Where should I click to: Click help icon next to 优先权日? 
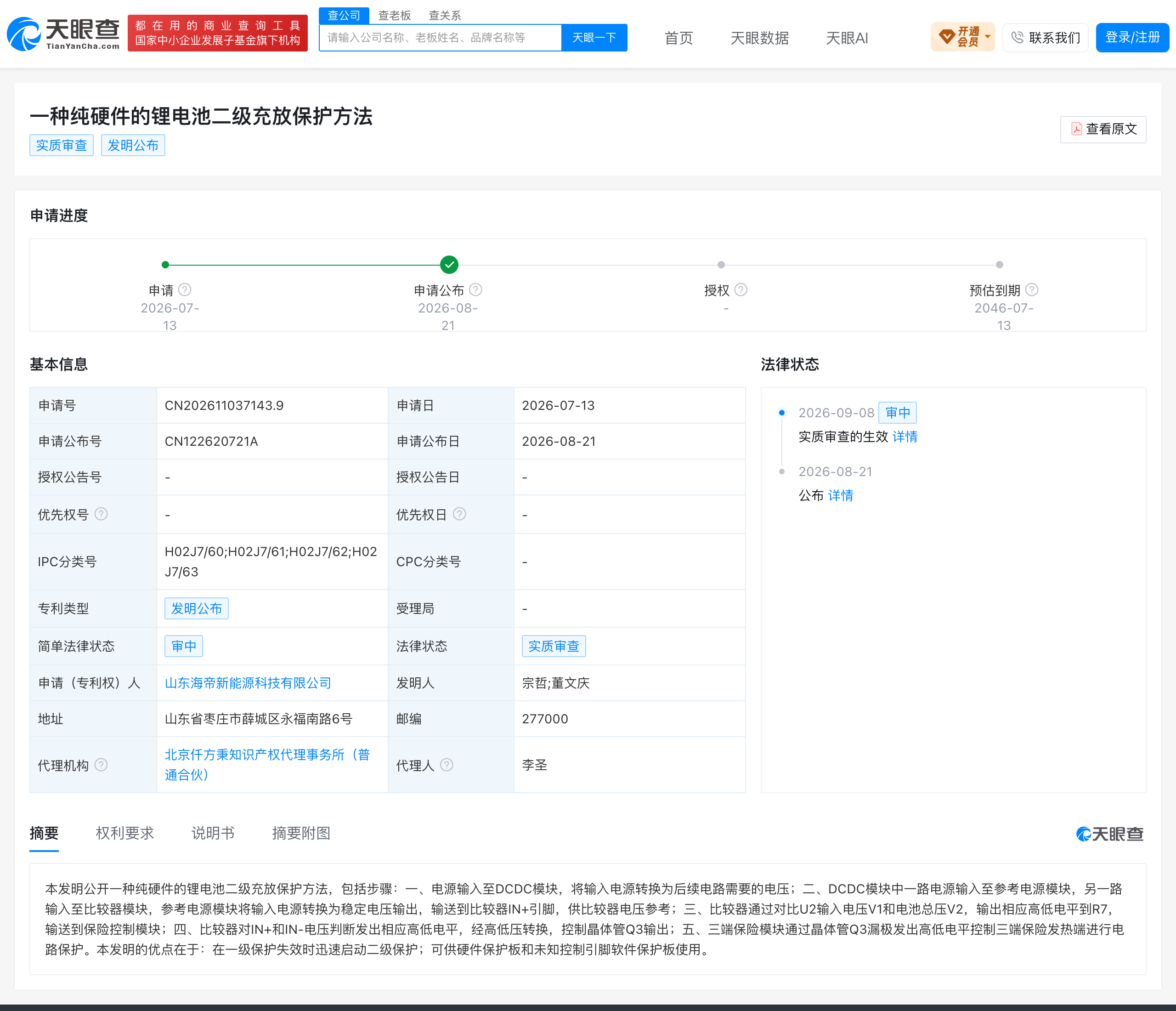(x=460, y=514)
